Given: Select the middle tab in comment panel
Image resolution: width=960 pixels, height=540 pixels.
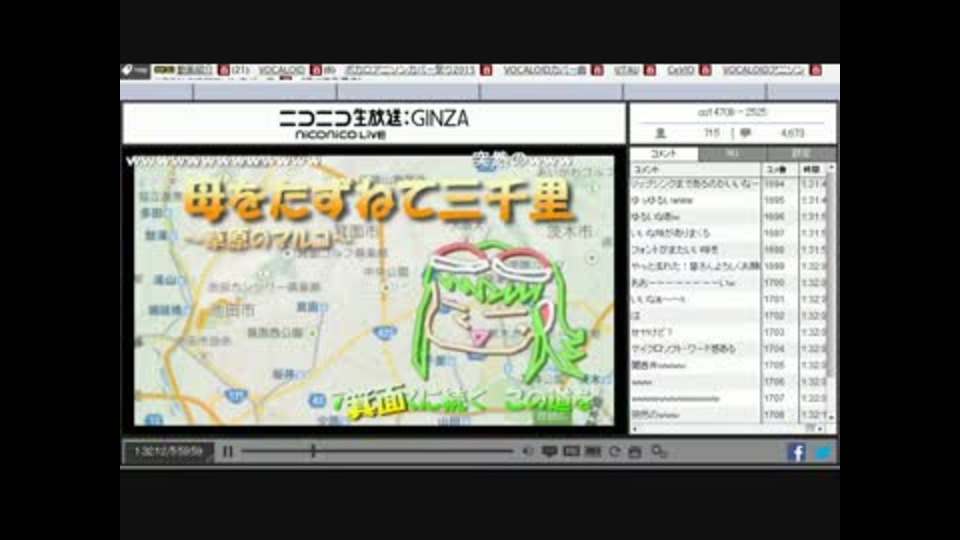Looking at the screenshot, I should click(x=732, y=154).
